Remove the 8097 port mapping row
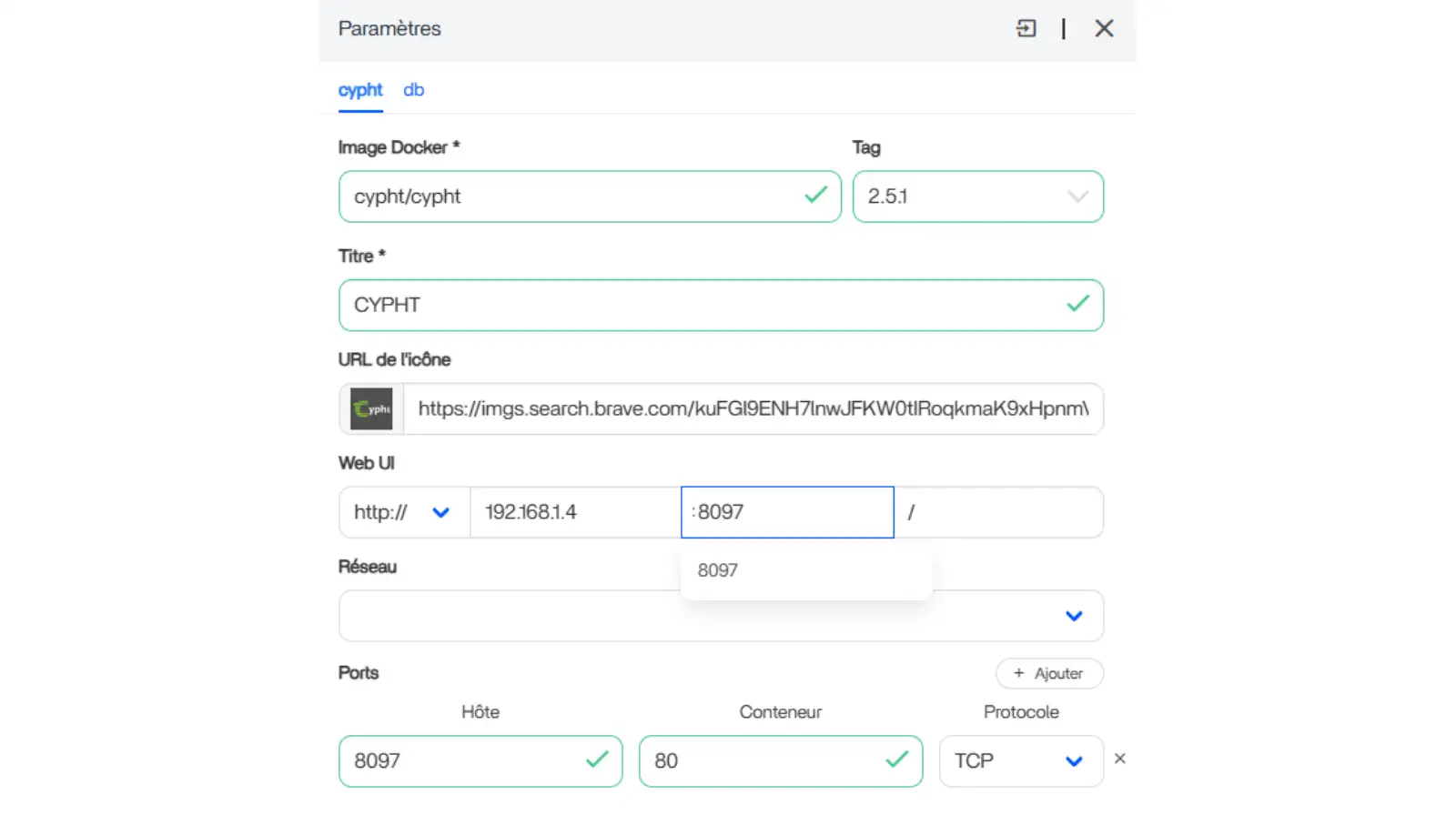This screenshot has height=815, width=1456. click(1120, 759)
